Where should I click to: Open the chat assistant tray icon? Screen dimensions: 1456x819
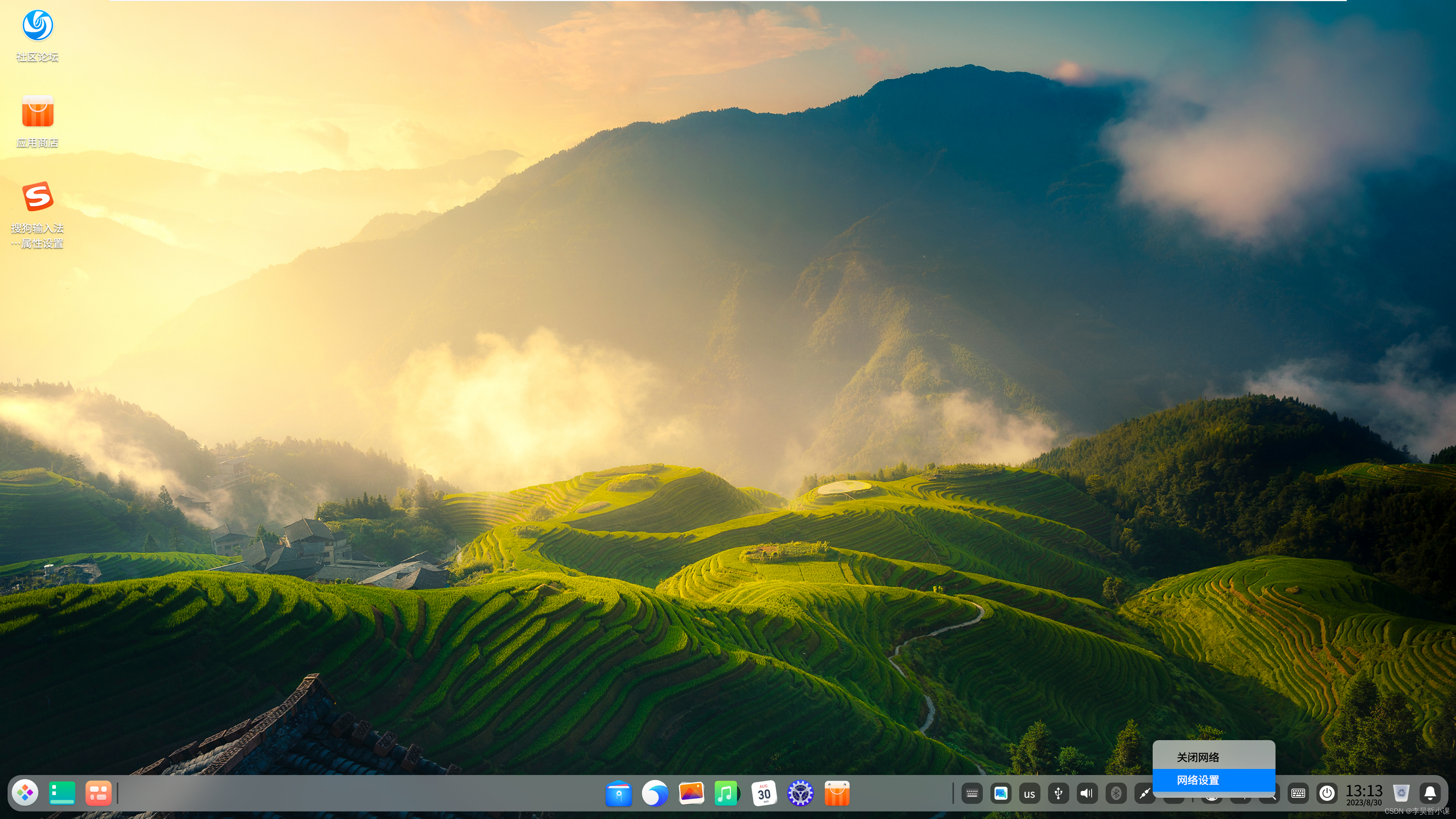point(1001,794)
